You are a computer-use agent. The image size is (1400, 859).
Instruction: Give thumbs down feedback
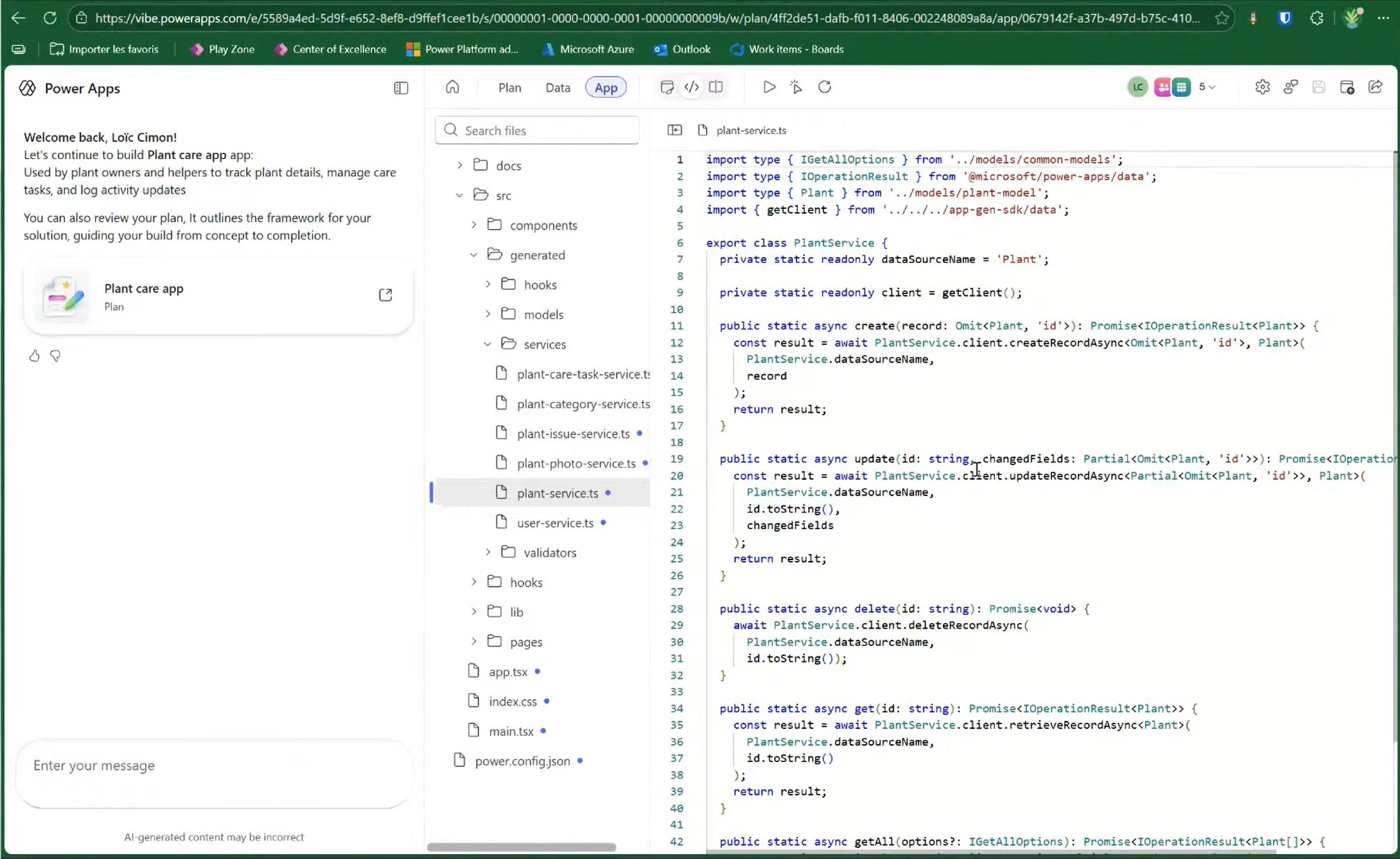coord(55,356)
